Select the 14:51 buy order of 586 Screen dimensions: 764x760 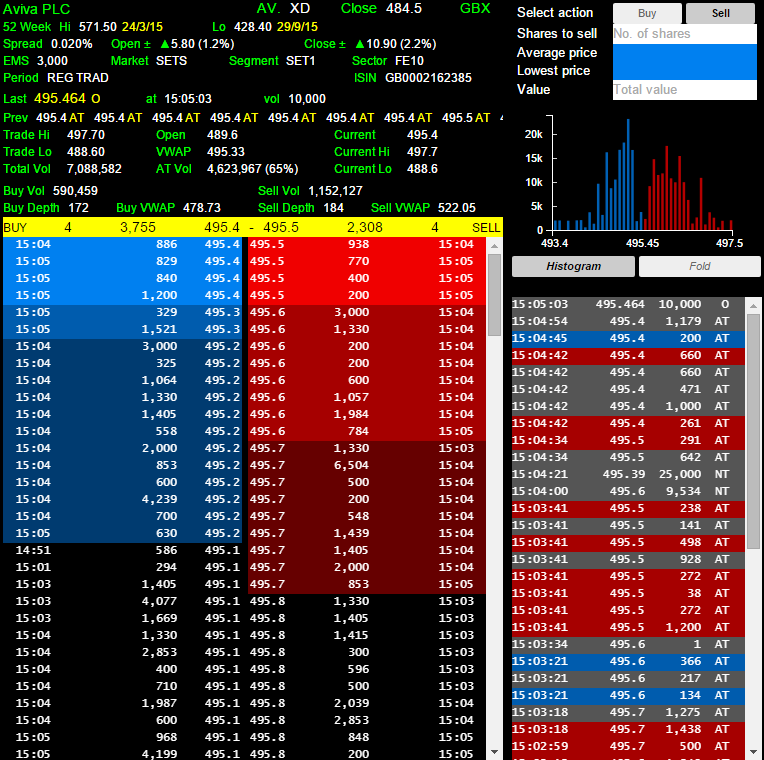pos(122,550)
